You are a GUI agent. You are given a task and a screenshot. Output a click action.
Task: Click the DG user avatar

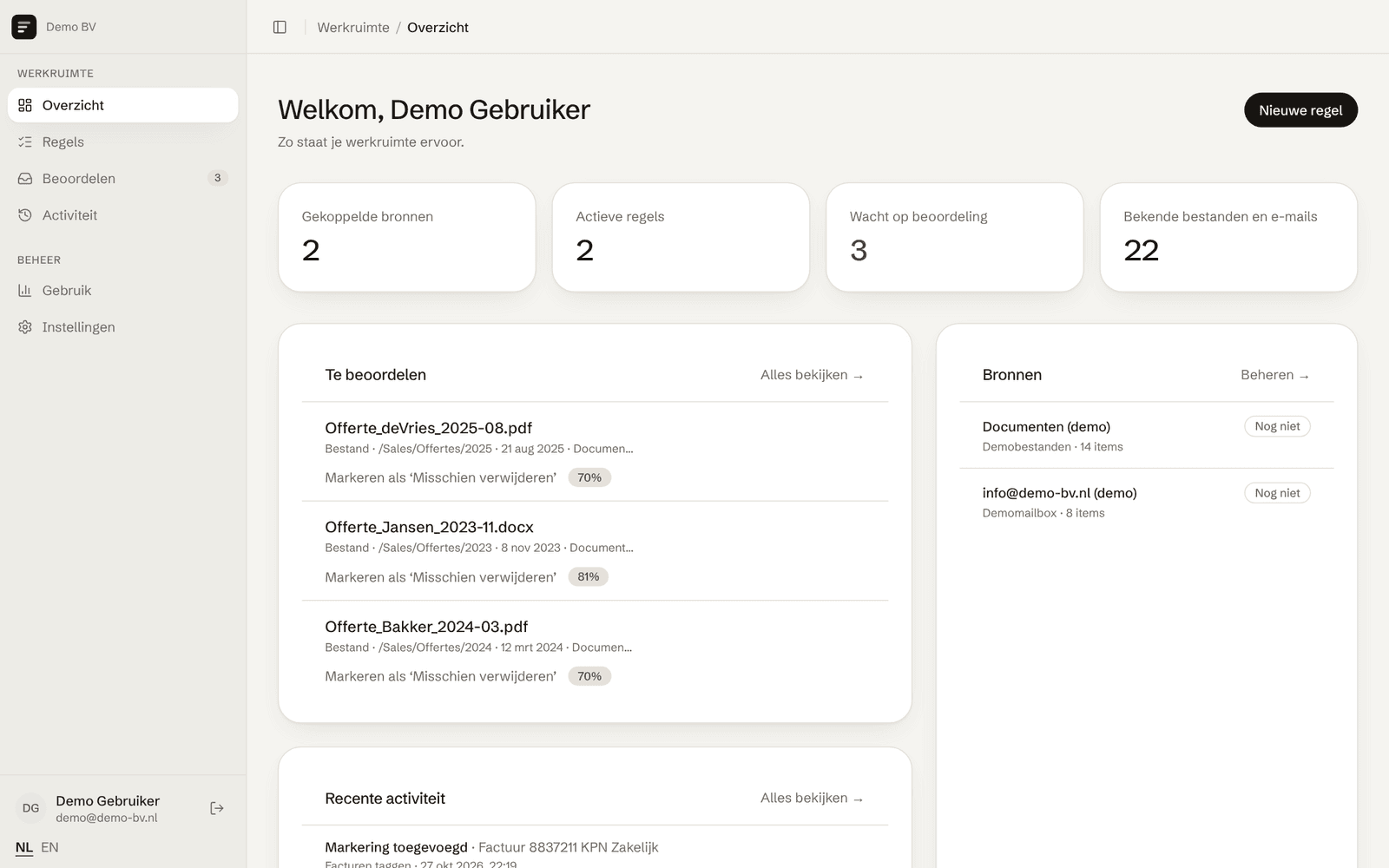pos(31,808)
